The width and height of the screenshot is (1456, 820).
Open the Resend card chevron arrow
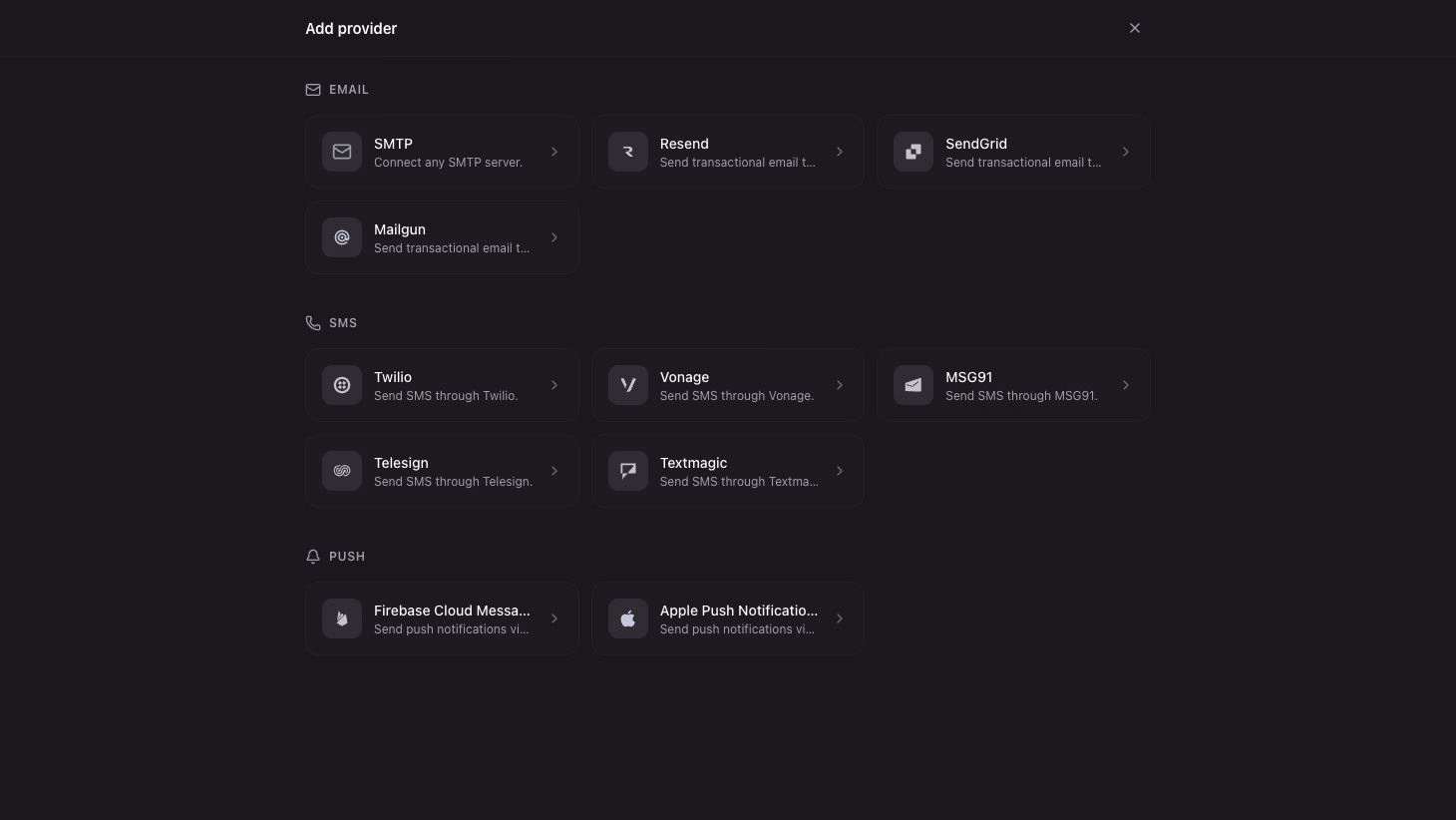[x=840, y=152]
